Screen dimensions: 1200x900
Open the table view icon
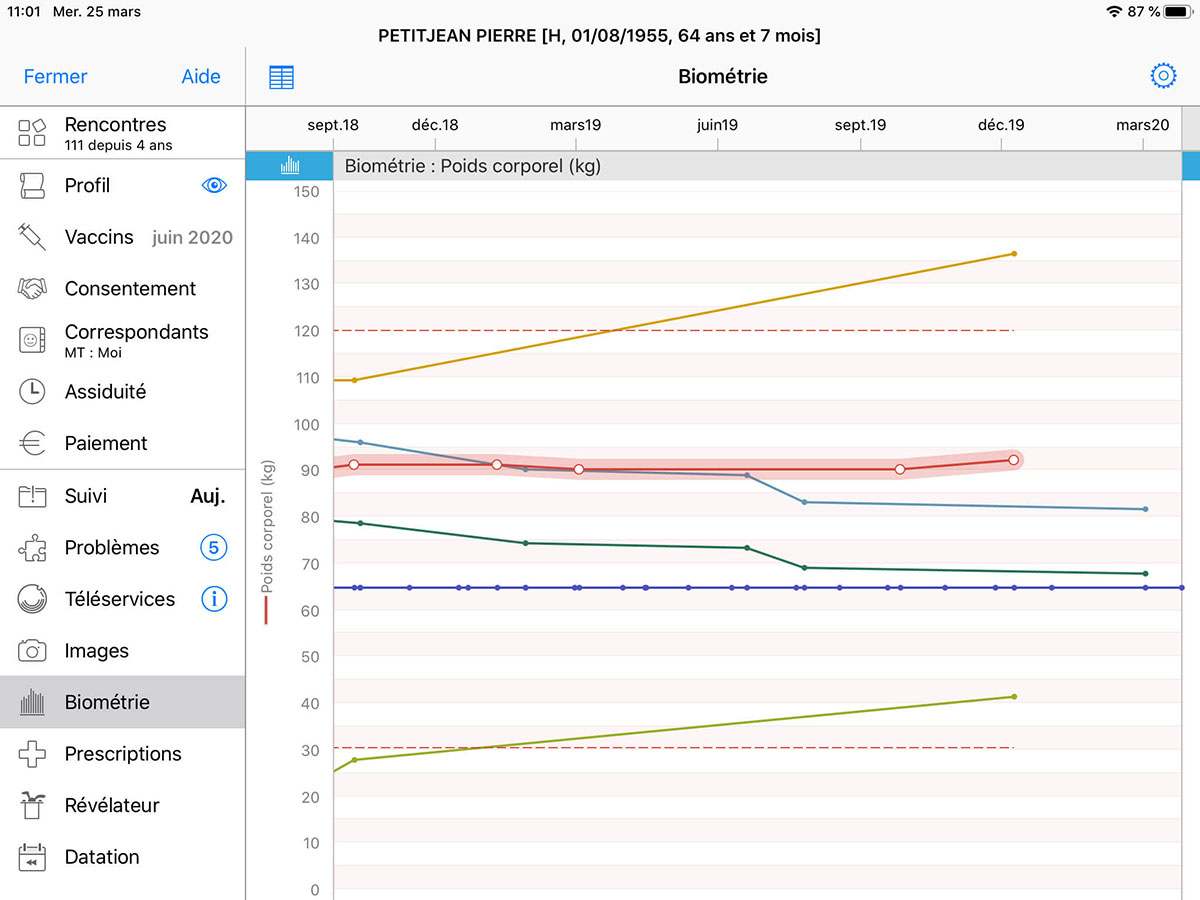pos(281,77)
